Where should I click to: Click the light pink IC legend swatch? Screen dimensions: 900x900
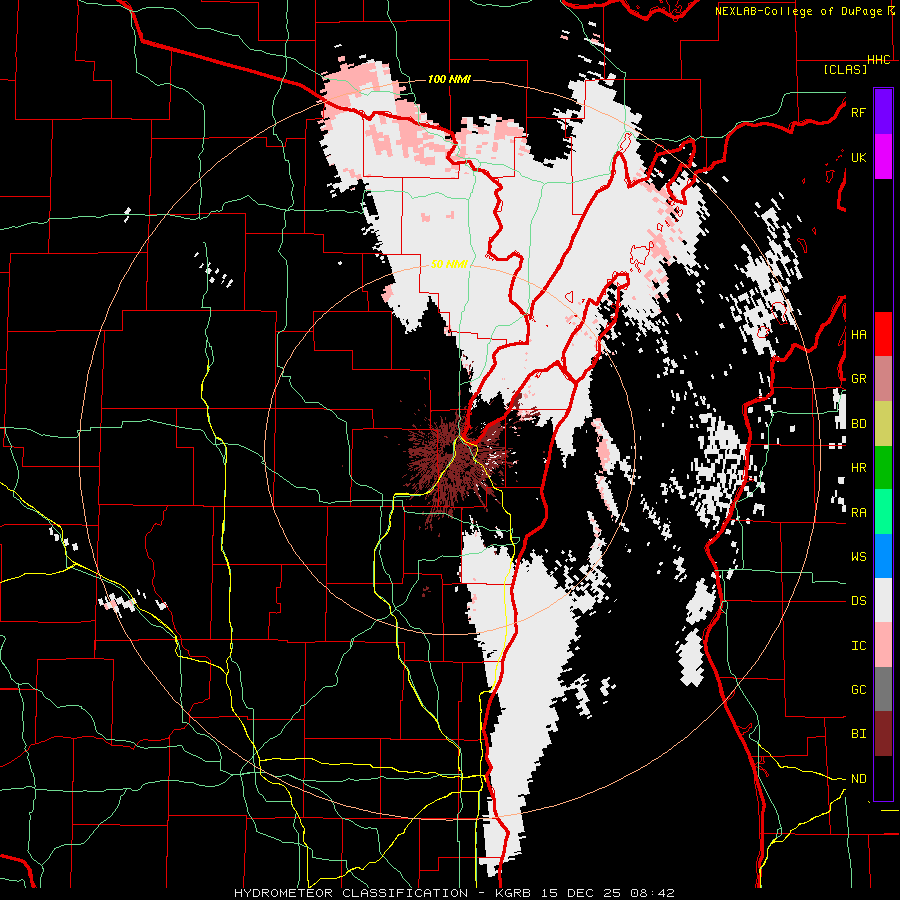pyautogui.click(x=883, y=645)
